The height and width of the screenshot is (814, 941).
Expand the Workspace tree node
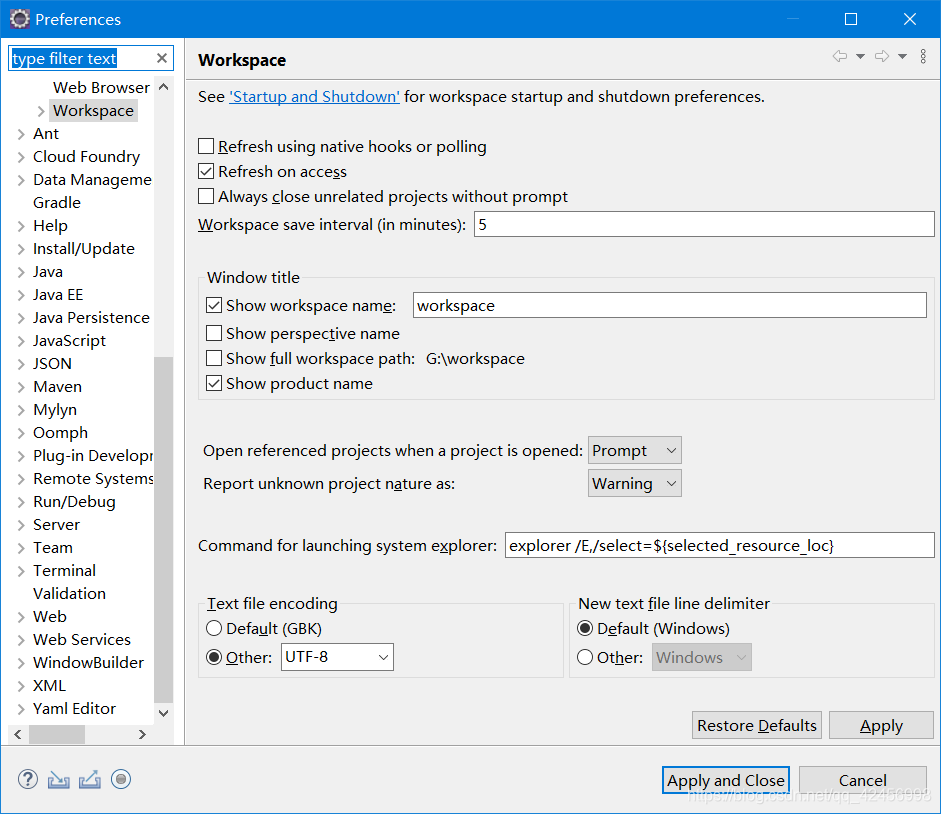41,111
